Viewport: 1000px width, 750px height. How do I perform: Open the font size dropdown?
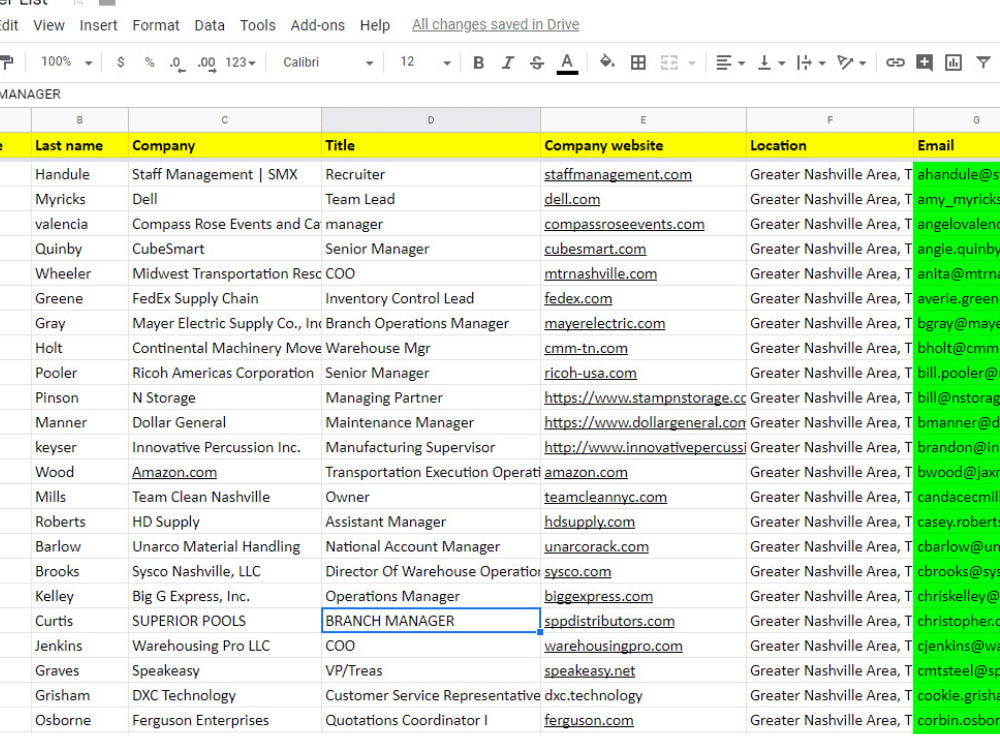click(424, 62)
